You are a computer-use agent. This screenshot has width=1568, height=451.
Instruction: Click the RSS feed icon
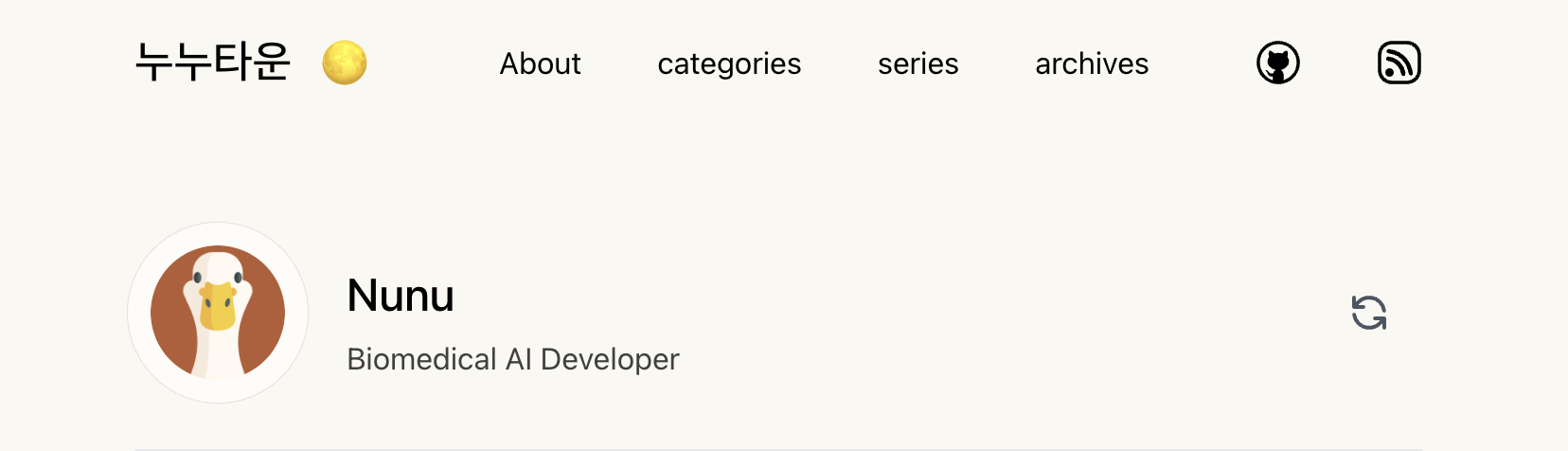point(1399,63)
